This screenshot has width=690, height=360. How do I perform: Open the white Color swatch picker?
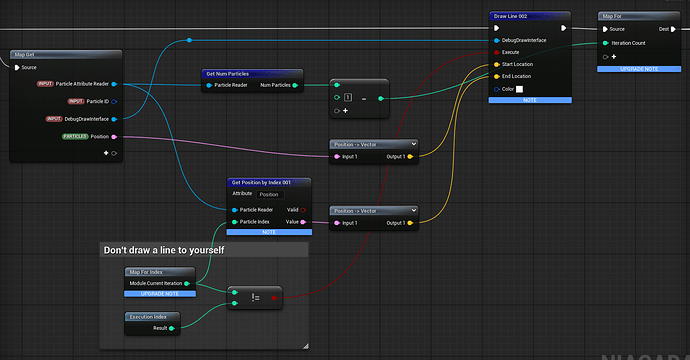point(519,89)
